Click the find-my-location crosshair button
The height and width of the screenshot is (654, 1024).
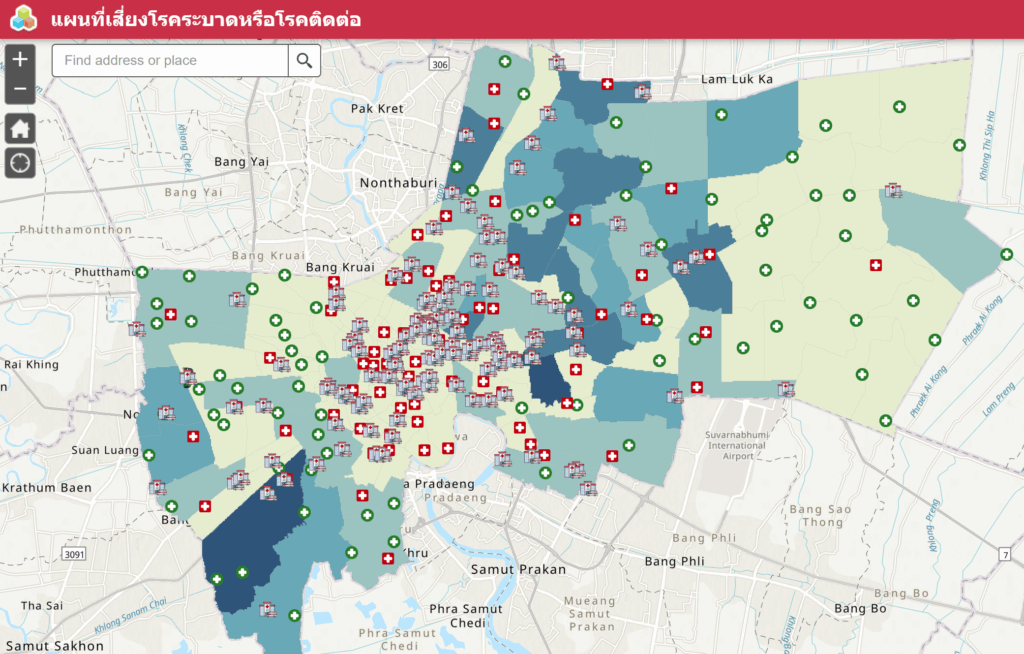(x=19, y=163)
